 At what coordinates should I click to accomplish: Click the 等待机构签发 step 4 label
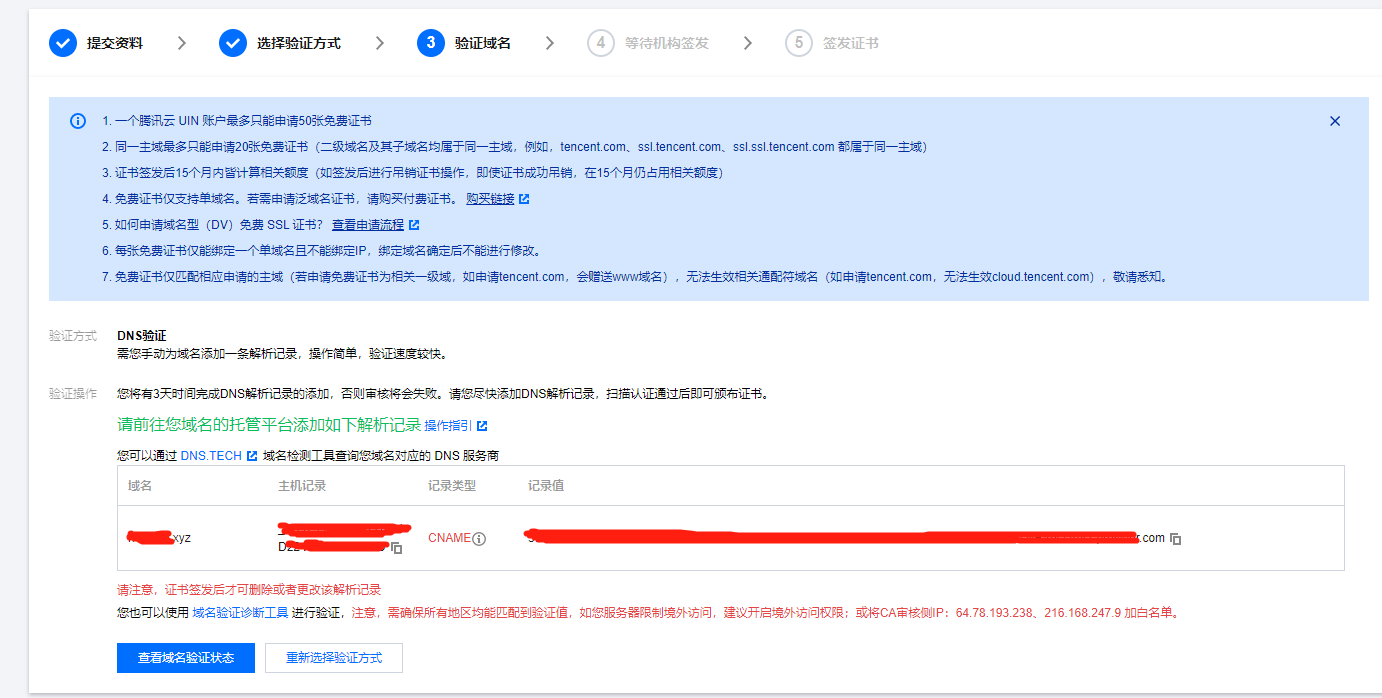click(666, 43)
